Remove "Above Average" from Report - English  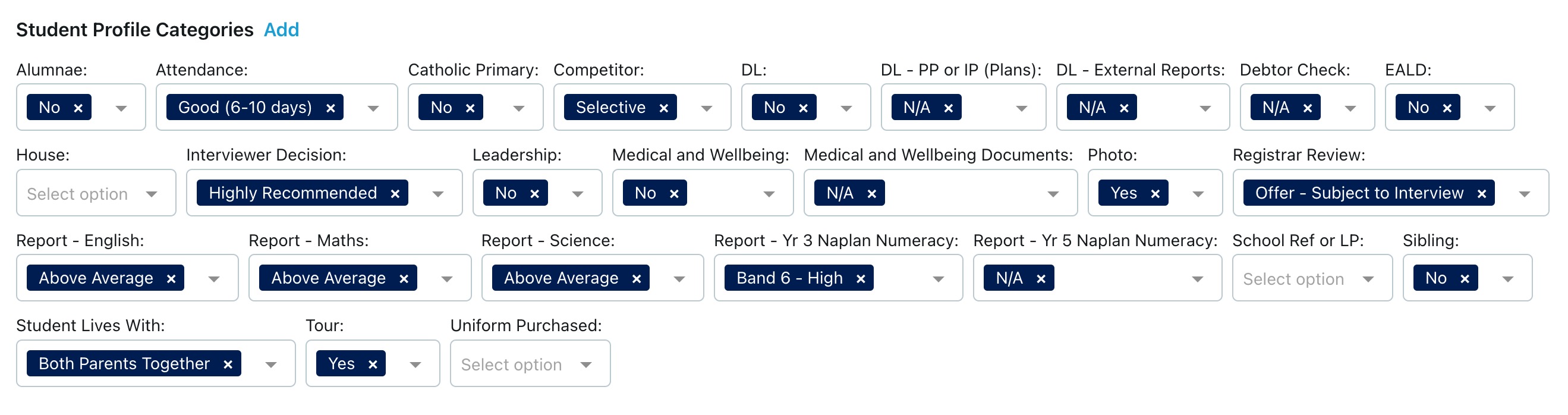tap(172, 278)
